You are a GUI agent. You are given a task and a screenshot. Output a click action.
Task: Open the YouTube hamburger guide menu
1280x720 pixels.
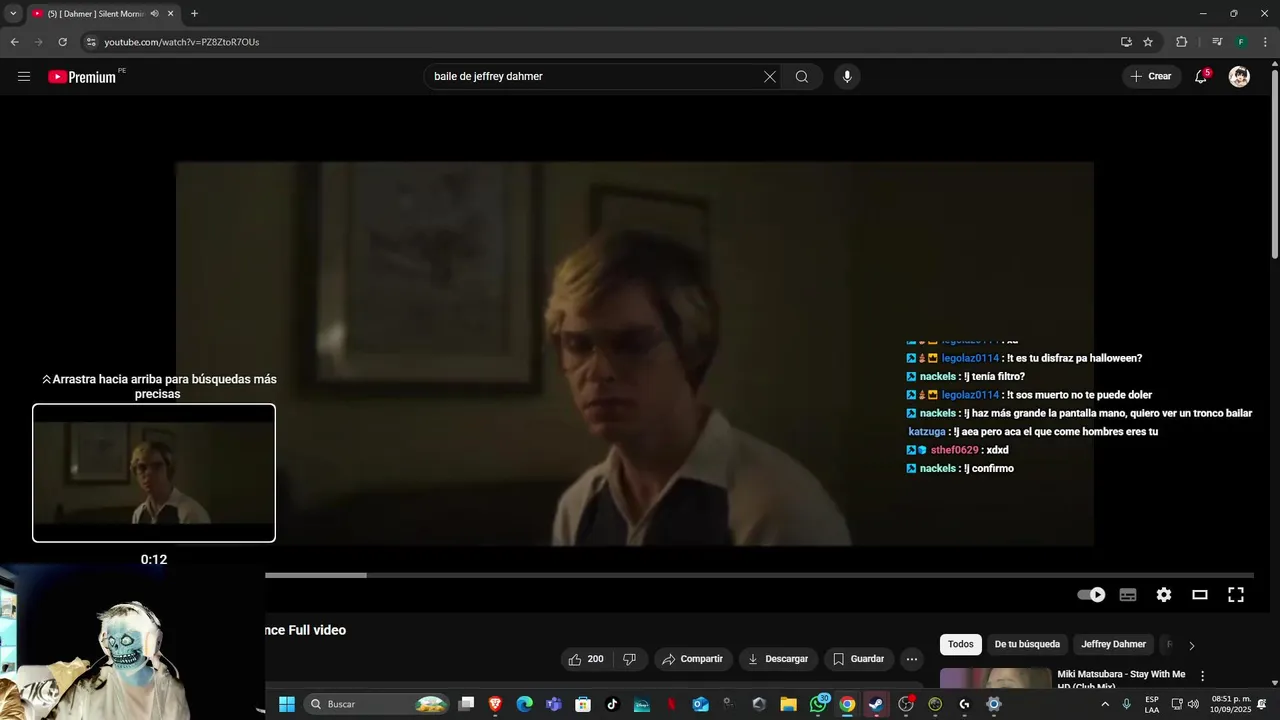pos(24,76)
